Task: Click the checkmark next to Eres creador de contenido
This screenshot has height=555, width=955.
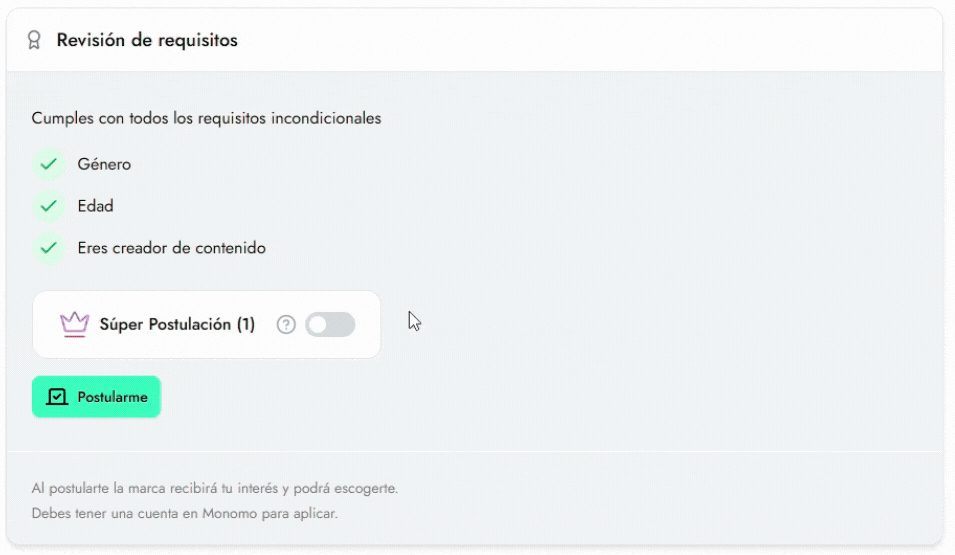Action: [49, 248]
